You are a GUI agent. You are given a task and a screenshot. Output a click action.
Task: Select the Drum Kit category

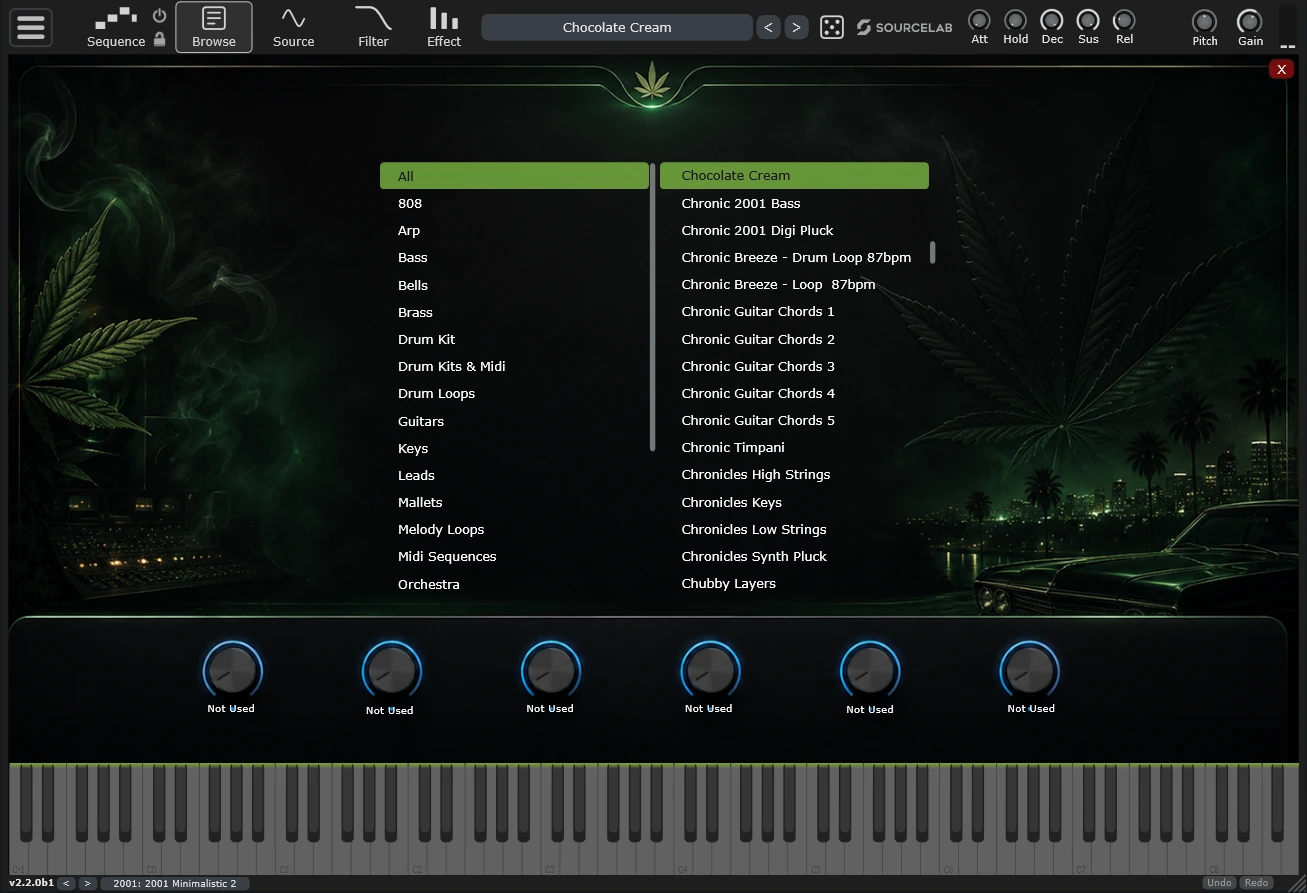click(514, 339)
